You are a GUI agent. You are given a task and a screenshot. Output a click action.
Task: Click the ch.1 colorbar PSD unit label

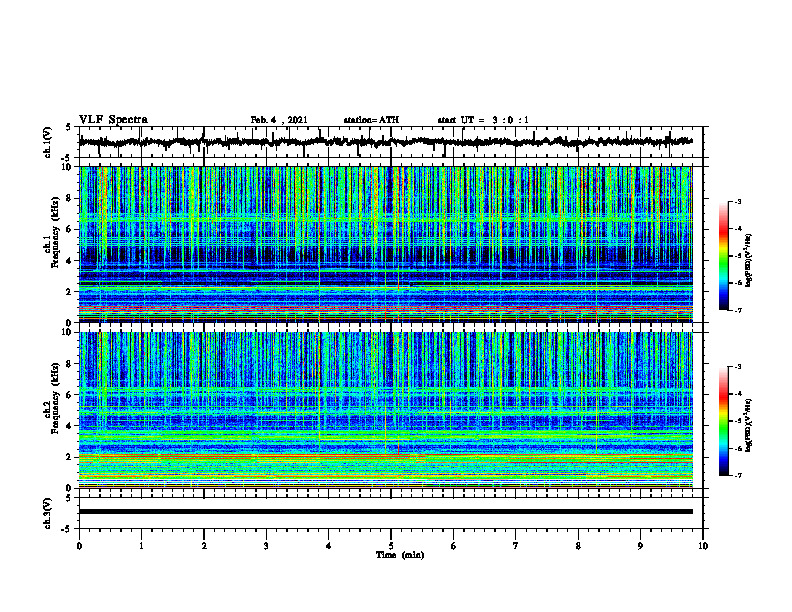tap(749, 261)
